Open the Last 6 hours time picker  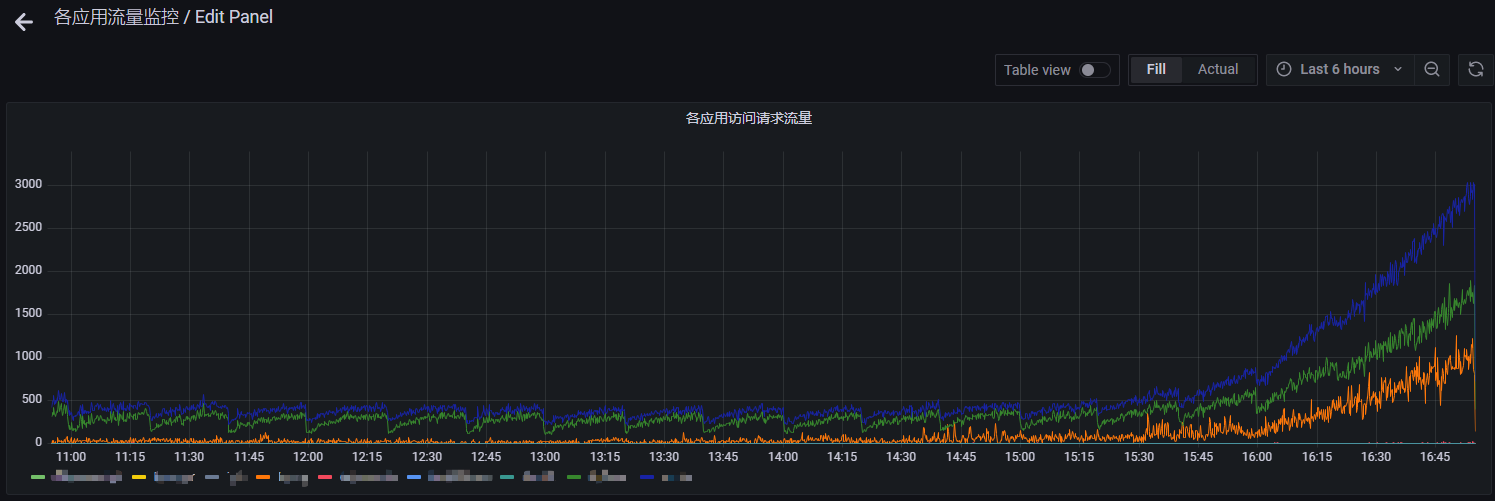(1340, 69)
